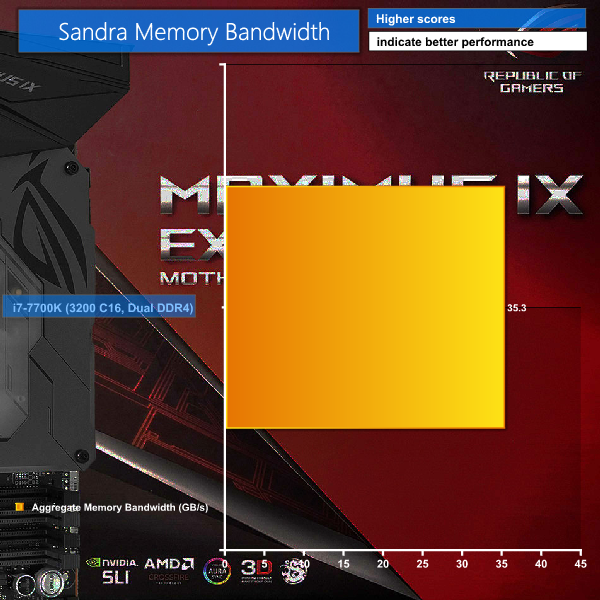
Task: Click the orange legend color swatch
Action: pos(20,507)
